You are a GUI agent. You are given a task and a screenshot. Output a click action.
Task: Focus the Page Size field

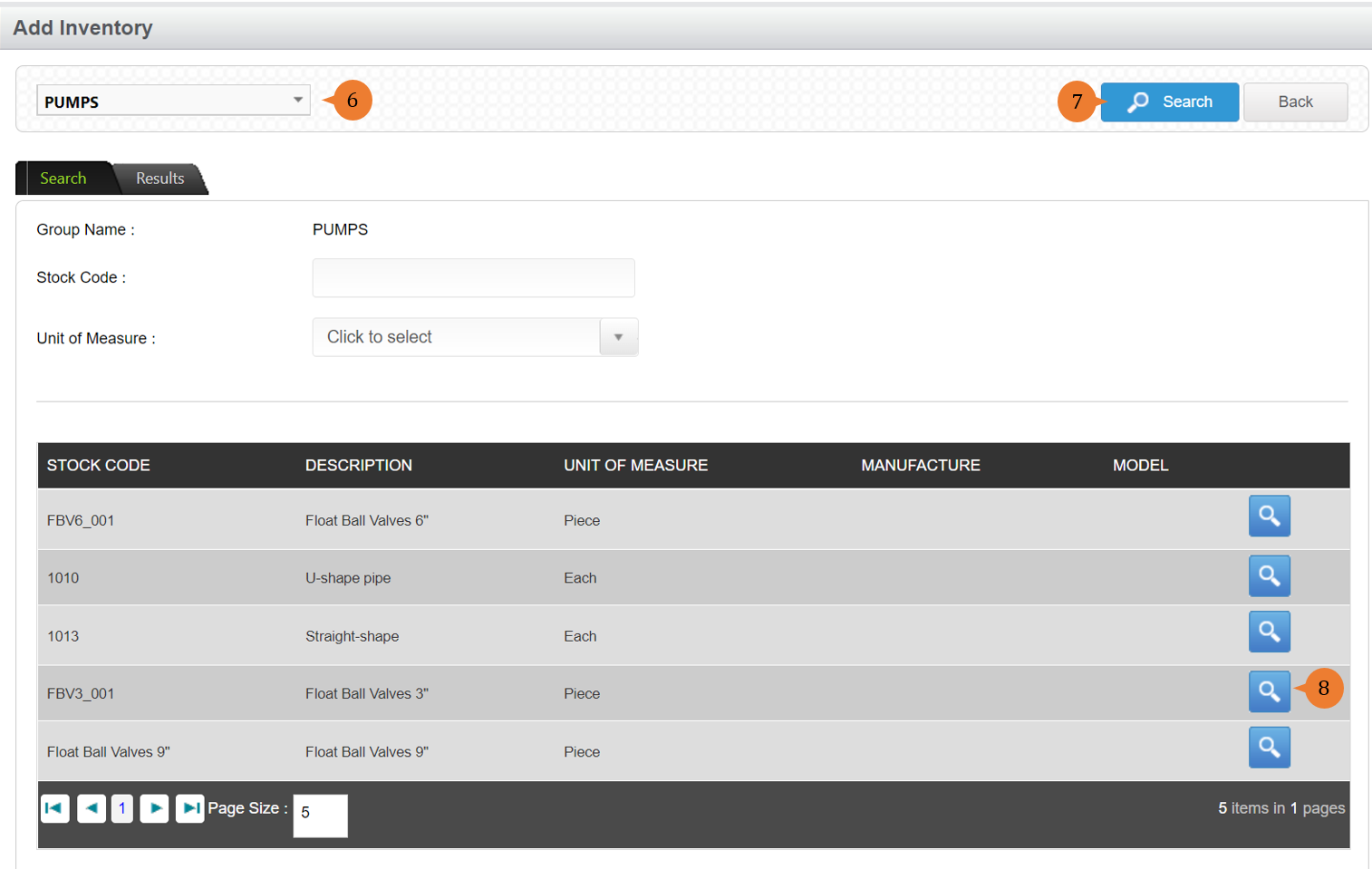(x=320, y=816)
